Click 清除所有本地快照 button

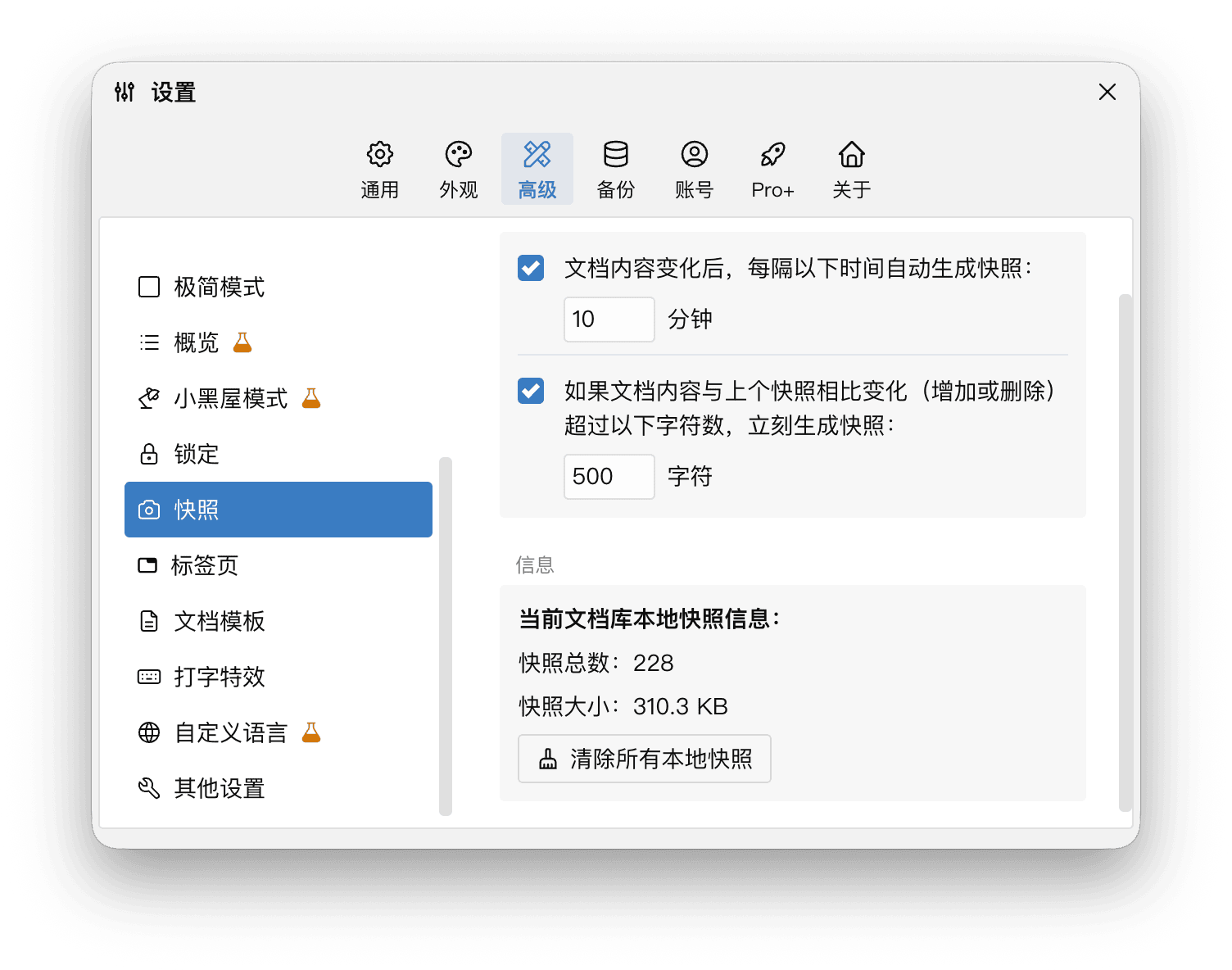645,759
